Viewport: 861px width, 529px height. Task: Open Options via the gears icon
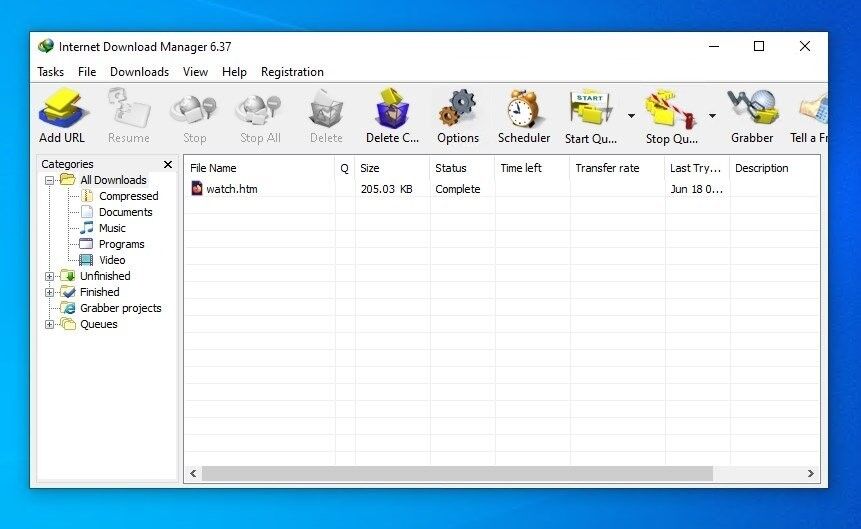[457, 108]
